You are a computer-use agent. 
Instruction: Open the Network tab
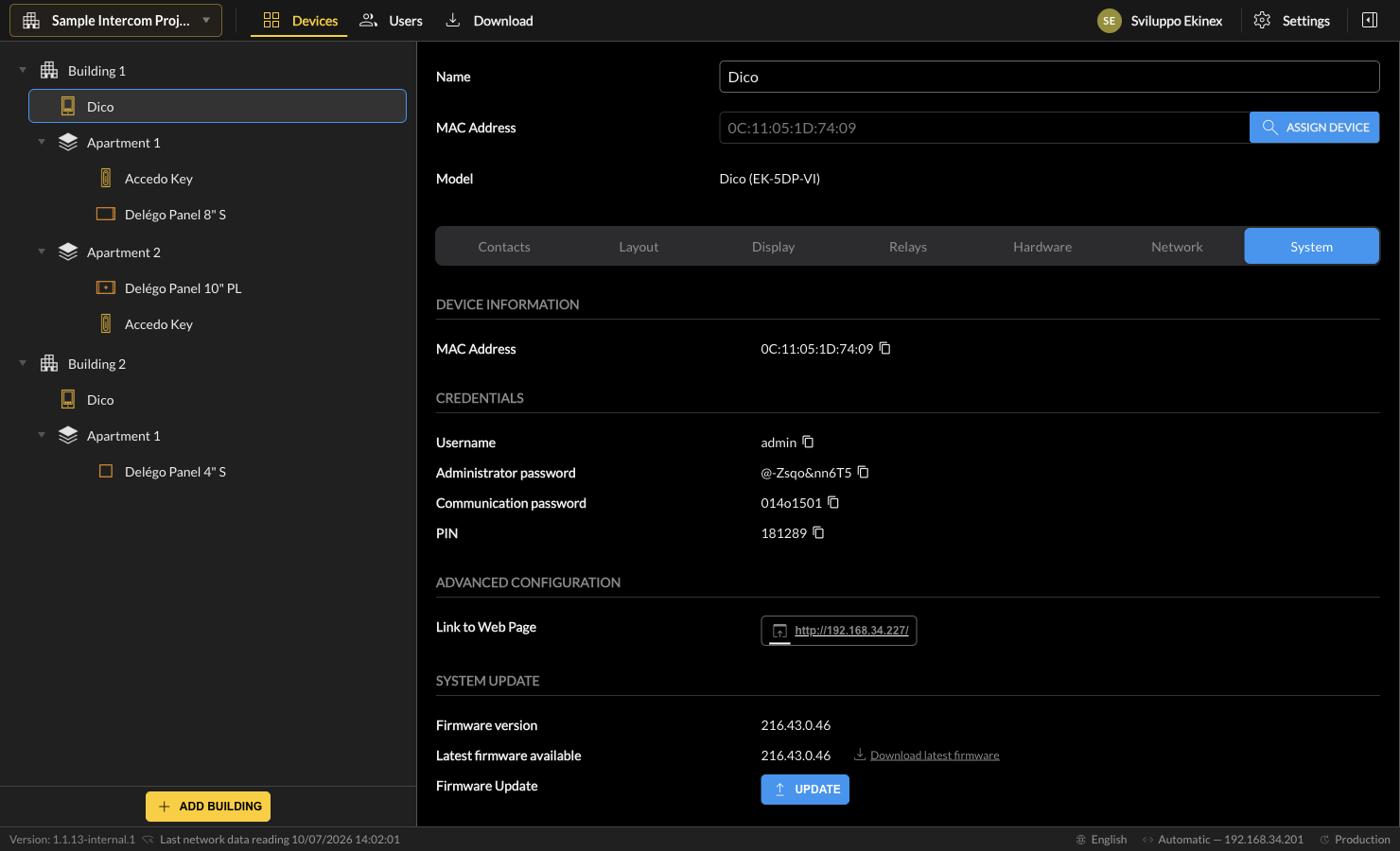(x=1177, y=246)
